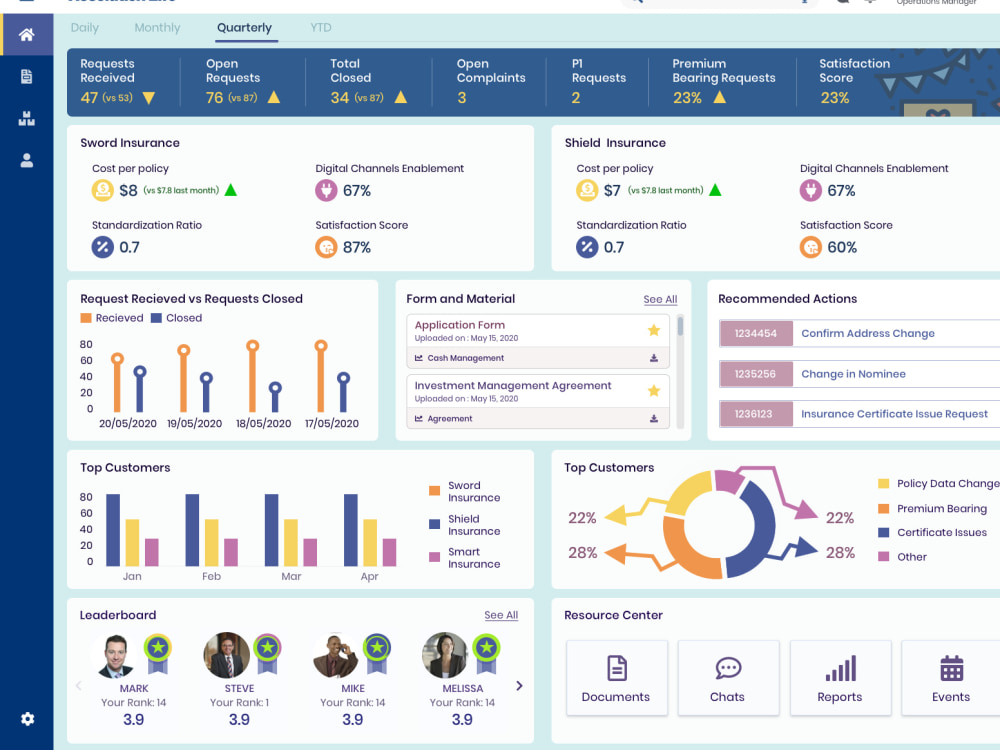The height and width of the screenshot is (750, 1000).
Task: Switch to the Daily tab
Action: (84, 27)
